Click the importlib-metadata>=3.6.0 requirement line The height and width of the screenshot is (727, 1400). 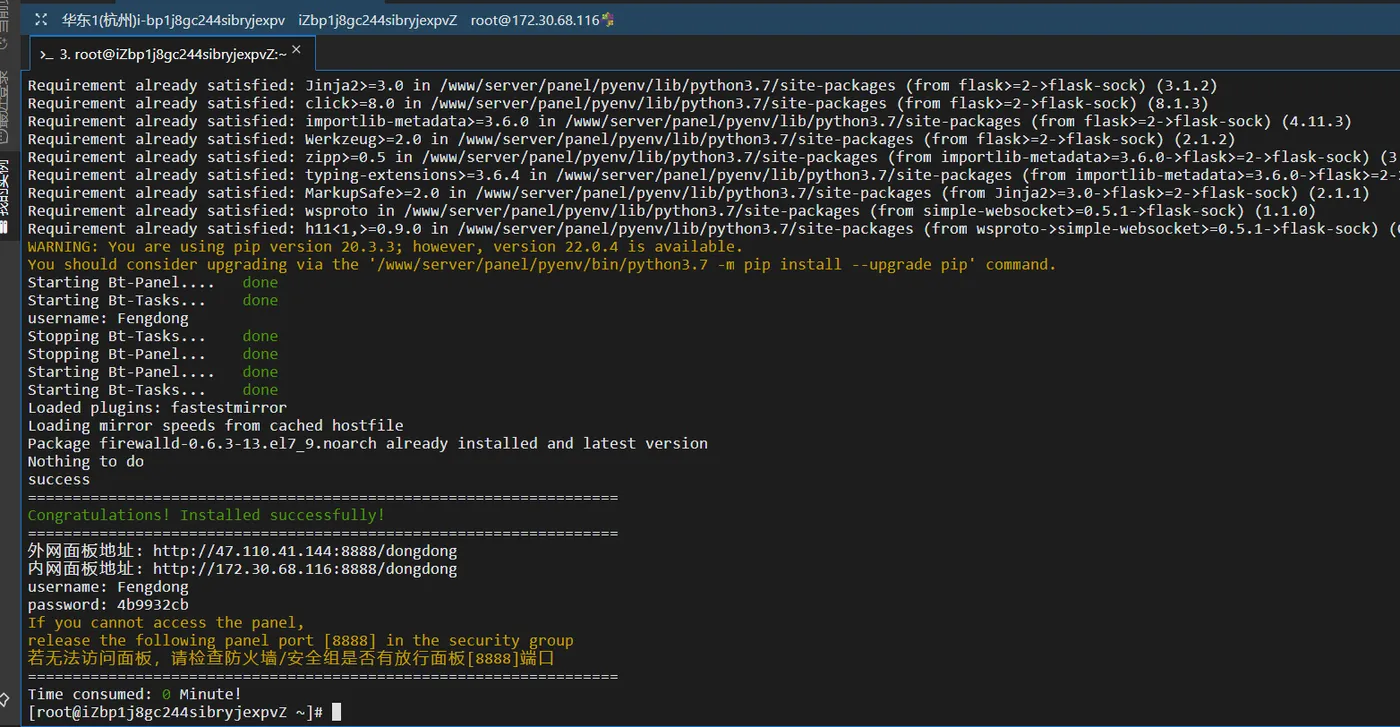point(690,122)
